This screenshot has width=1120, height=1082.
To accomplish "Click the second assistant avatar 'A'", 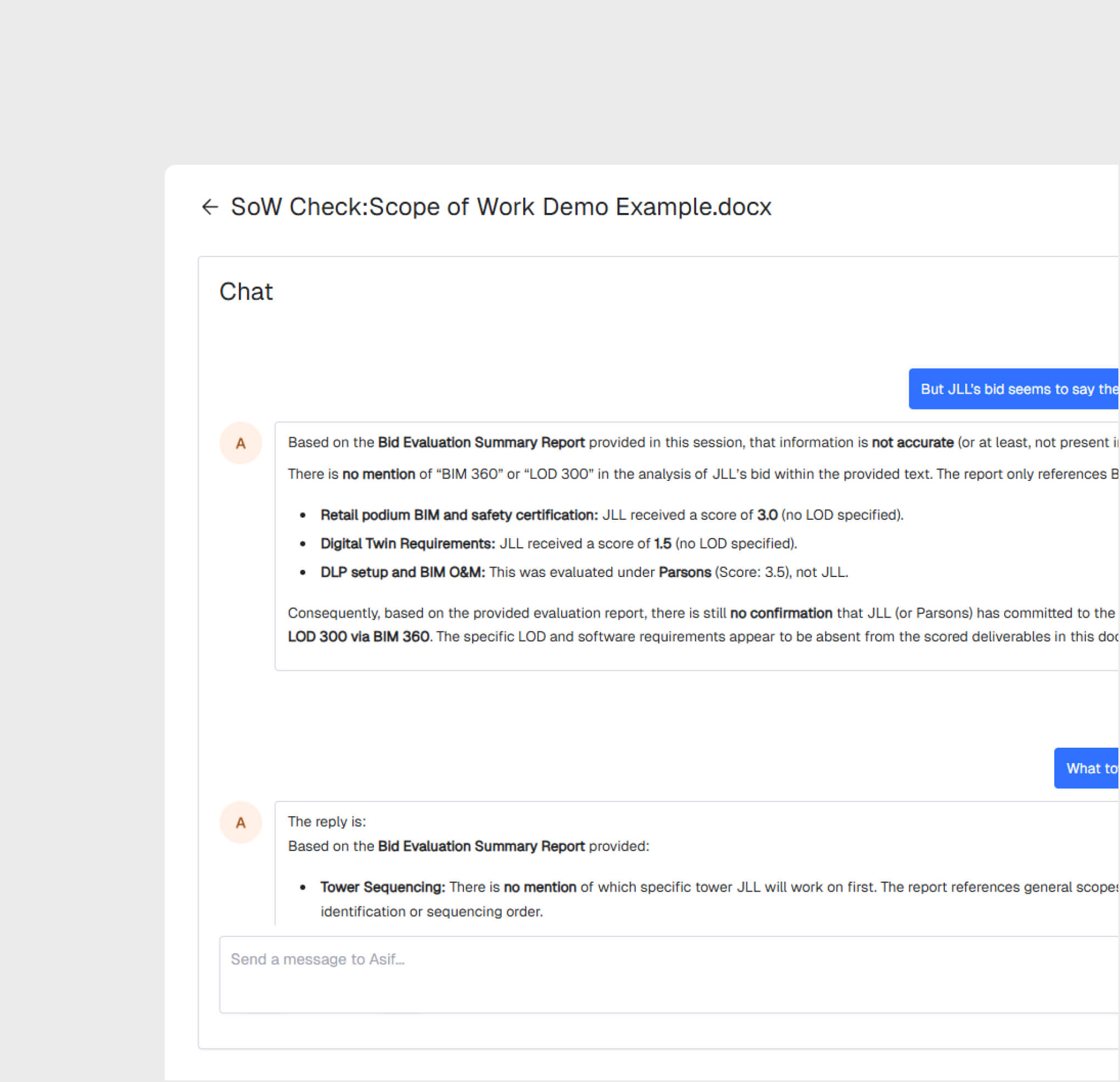I will point(240,823).
